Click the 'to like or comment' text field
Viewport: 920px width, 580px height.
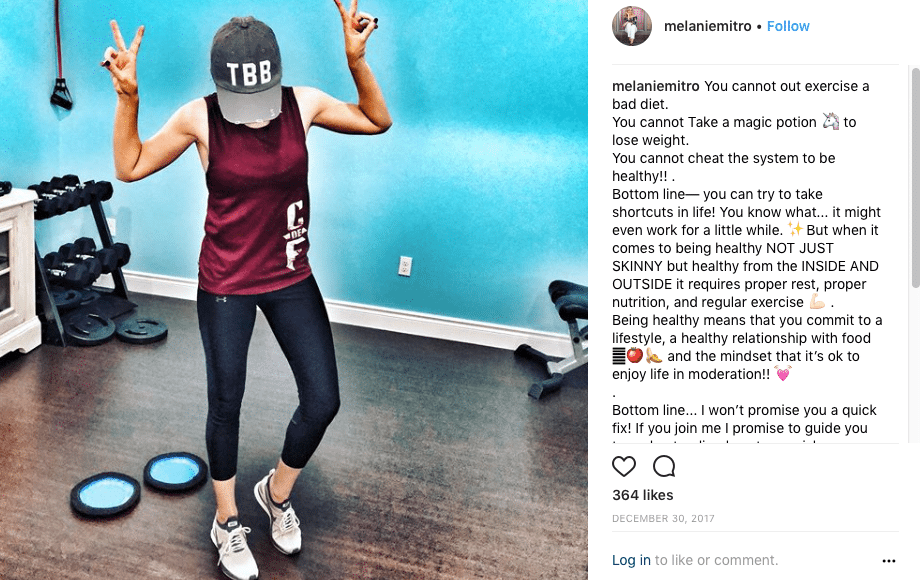[x=716, y=560]
